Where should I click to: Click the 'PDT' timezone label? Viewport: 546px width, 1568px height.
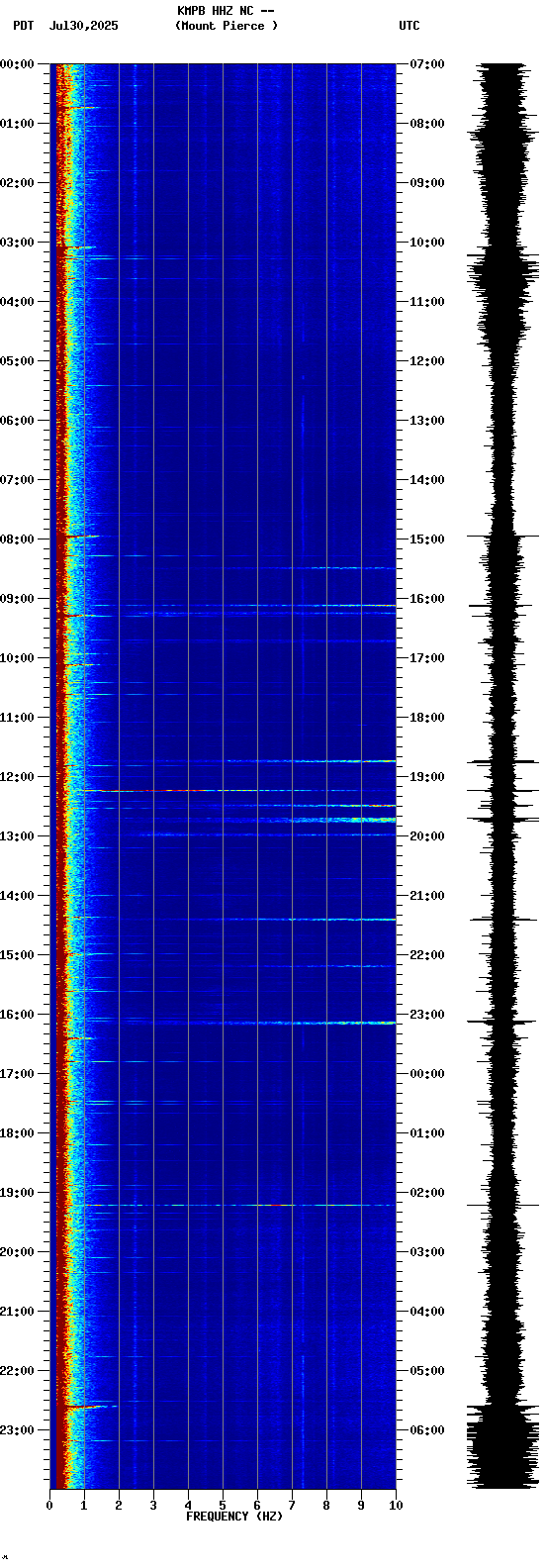tap(23, 26)
